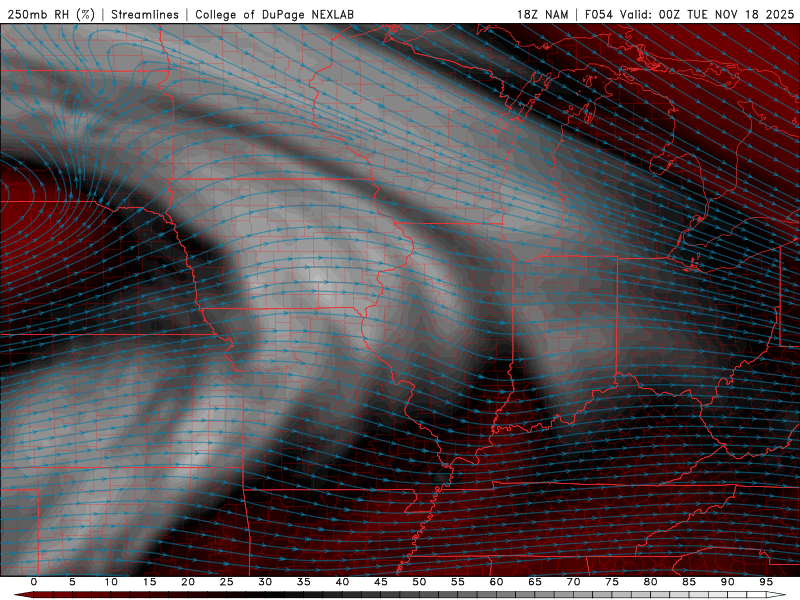Click the 85 tick label on color scale
This screenshot has width=800, height=600.
pyautogui.click(x=689, y=582)
